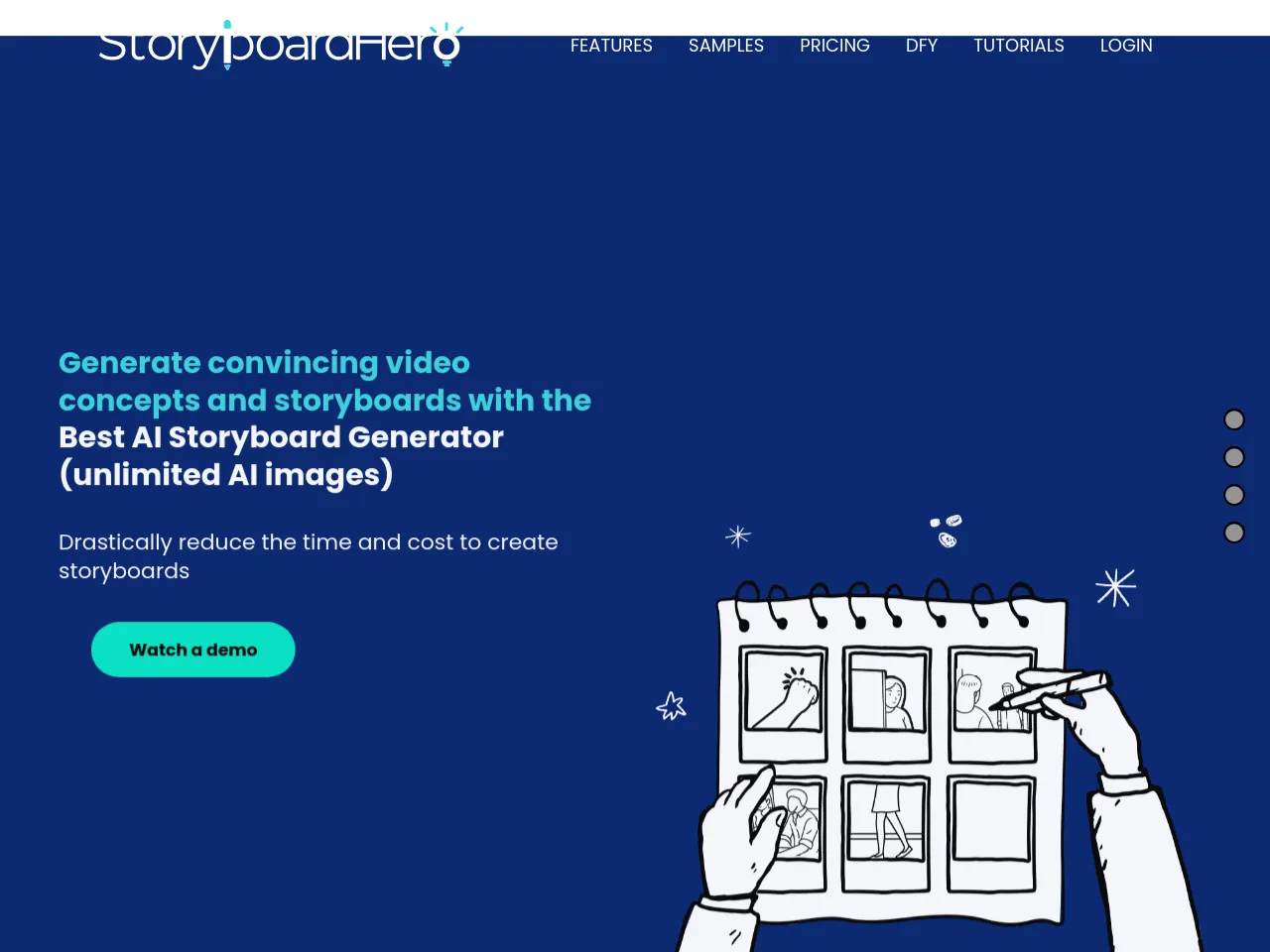1270x952 pixels.
Task: Select the DFY navigation link
Action: 921,46
